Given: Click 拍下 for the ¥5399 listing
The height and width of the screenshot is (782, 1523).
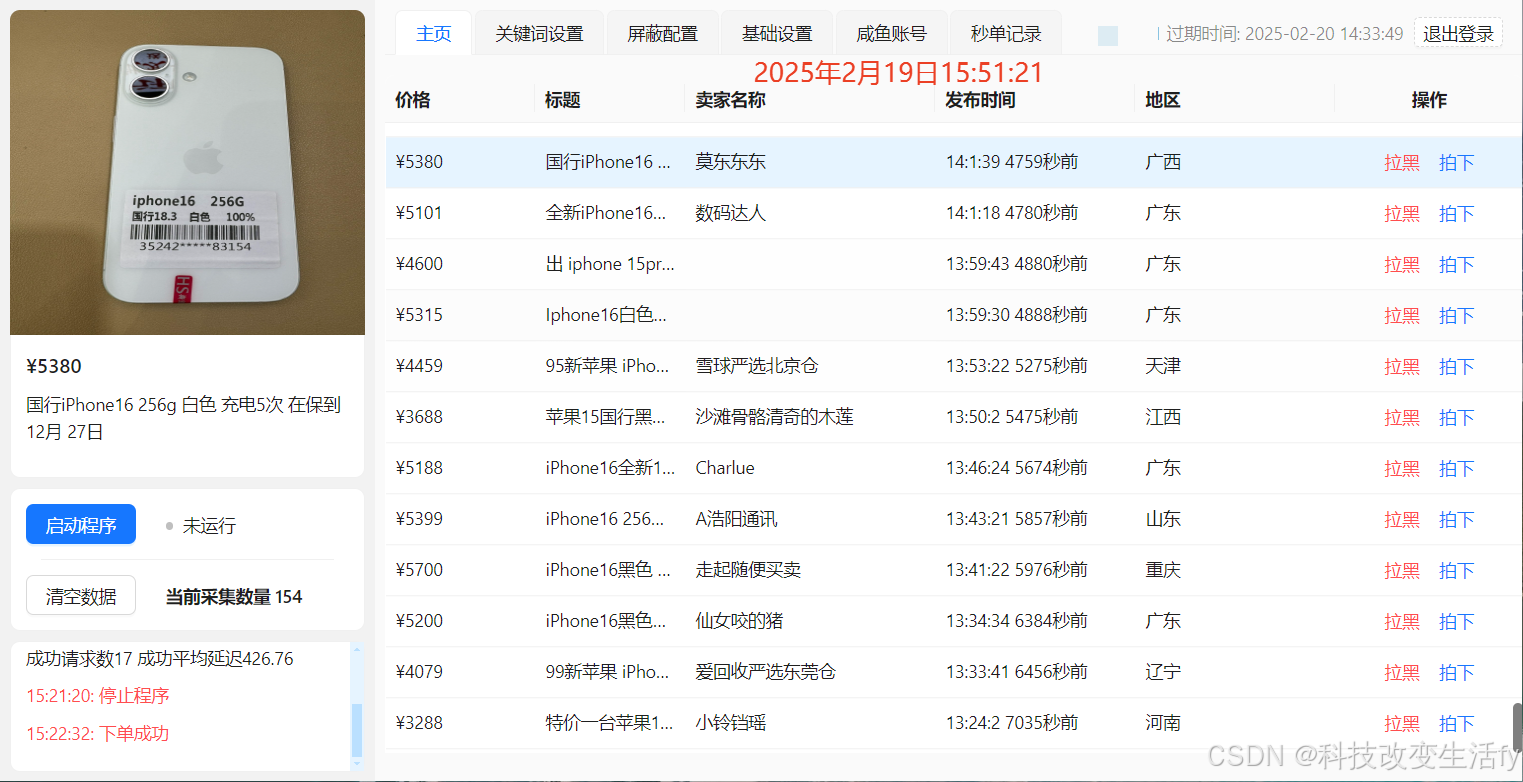Looking at the screenshot, I should click(1457, 519).
